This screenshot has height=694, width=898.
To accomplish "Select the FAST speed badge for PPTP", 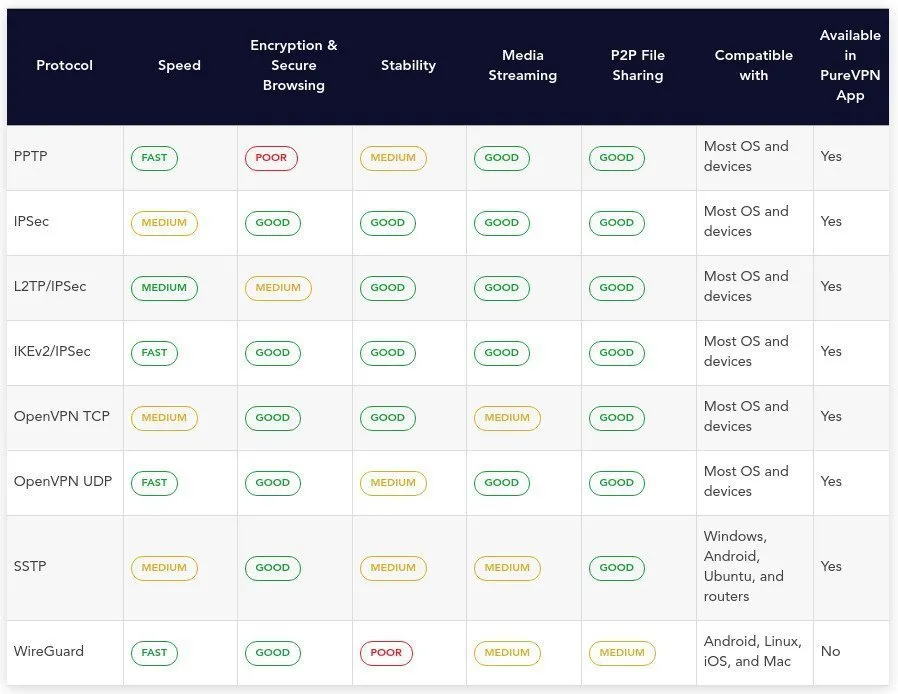I will 154,158.
